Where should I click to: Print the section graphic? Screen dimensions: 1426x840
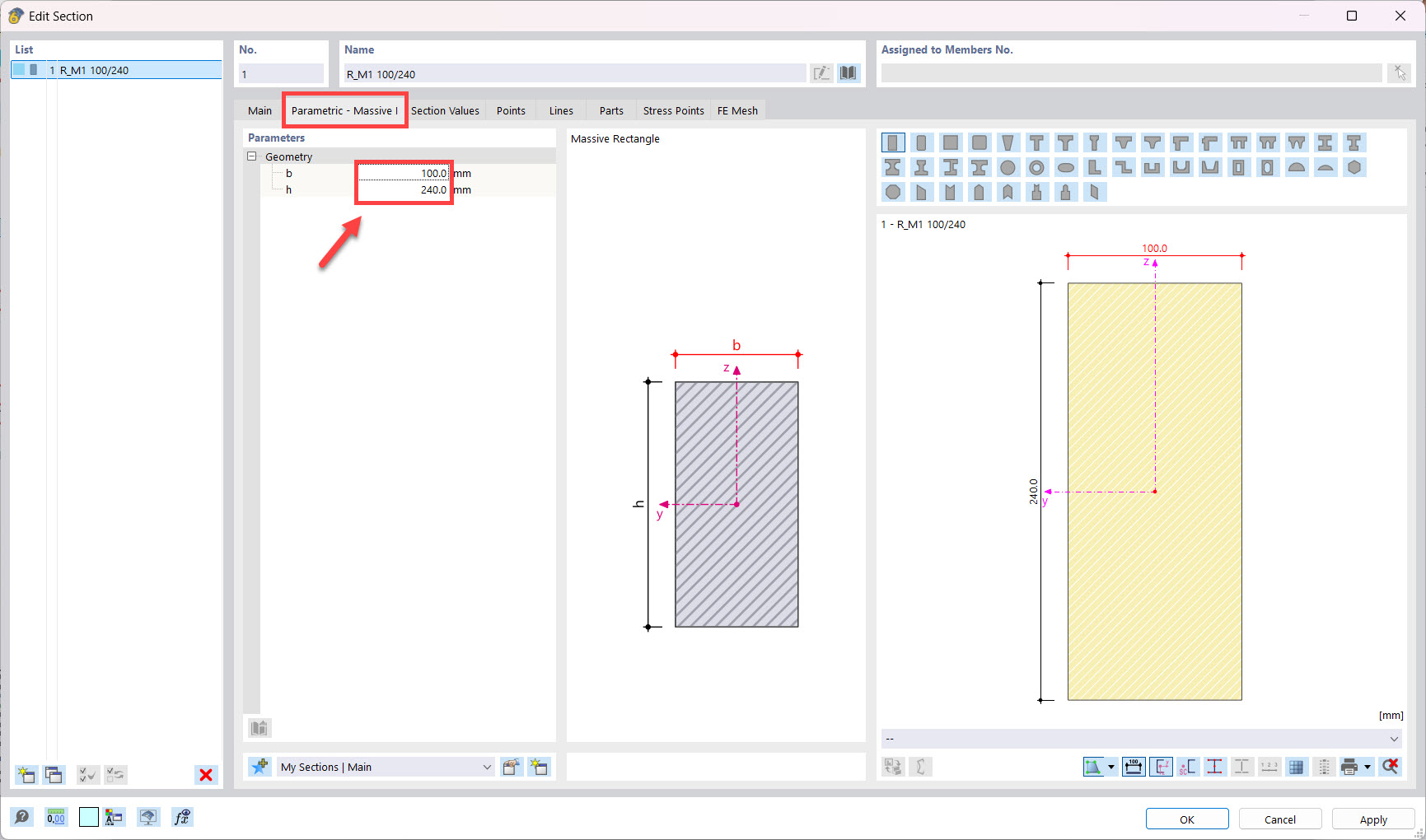pyautogui.click(x=1351, y=767)
